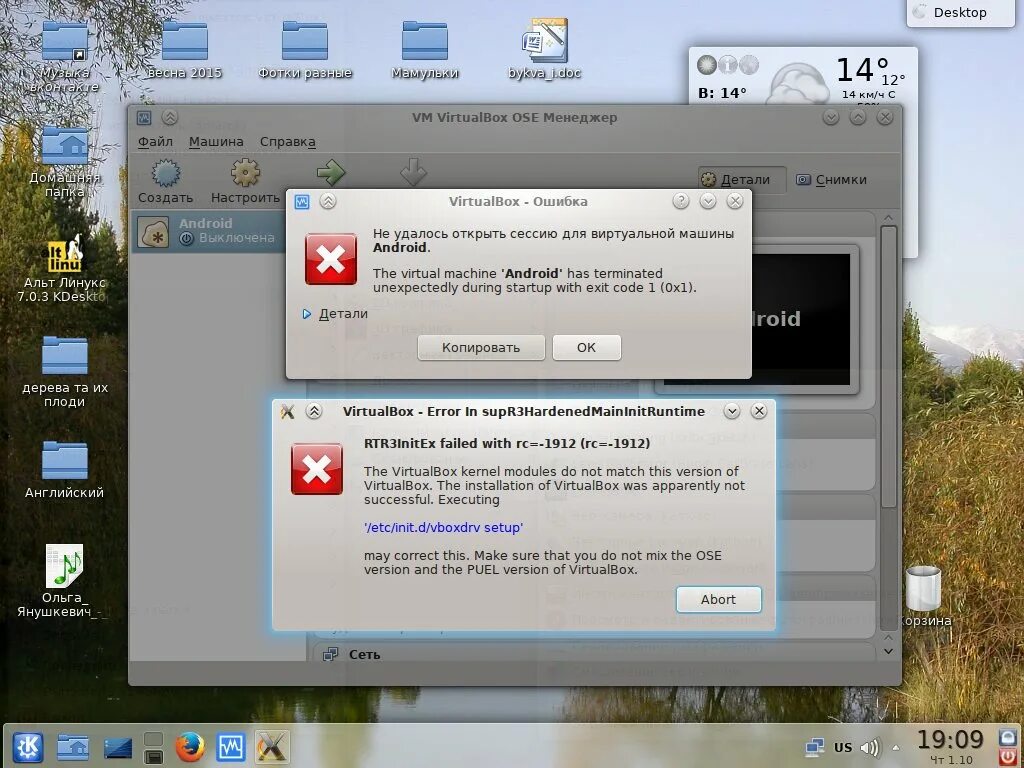
Task: Click the red error icon in Ошибка dialog
Action: pos(331,259)
